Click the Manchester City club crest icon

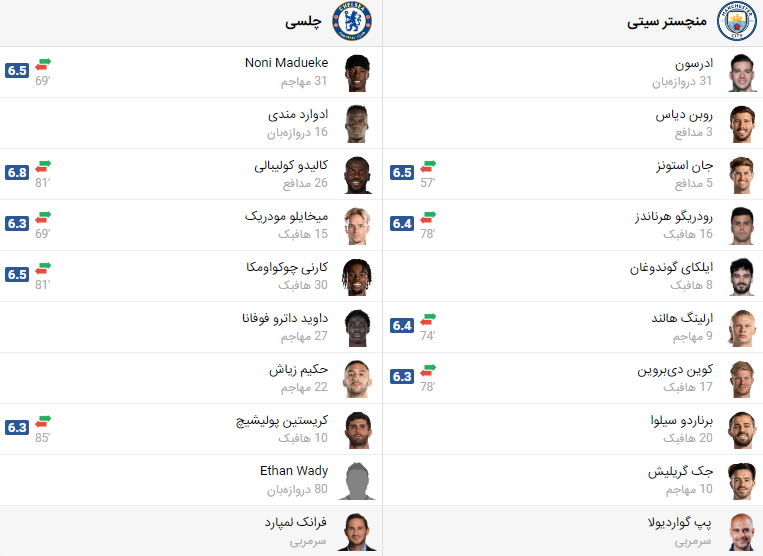pyautogui.click(x=737, y=21)
